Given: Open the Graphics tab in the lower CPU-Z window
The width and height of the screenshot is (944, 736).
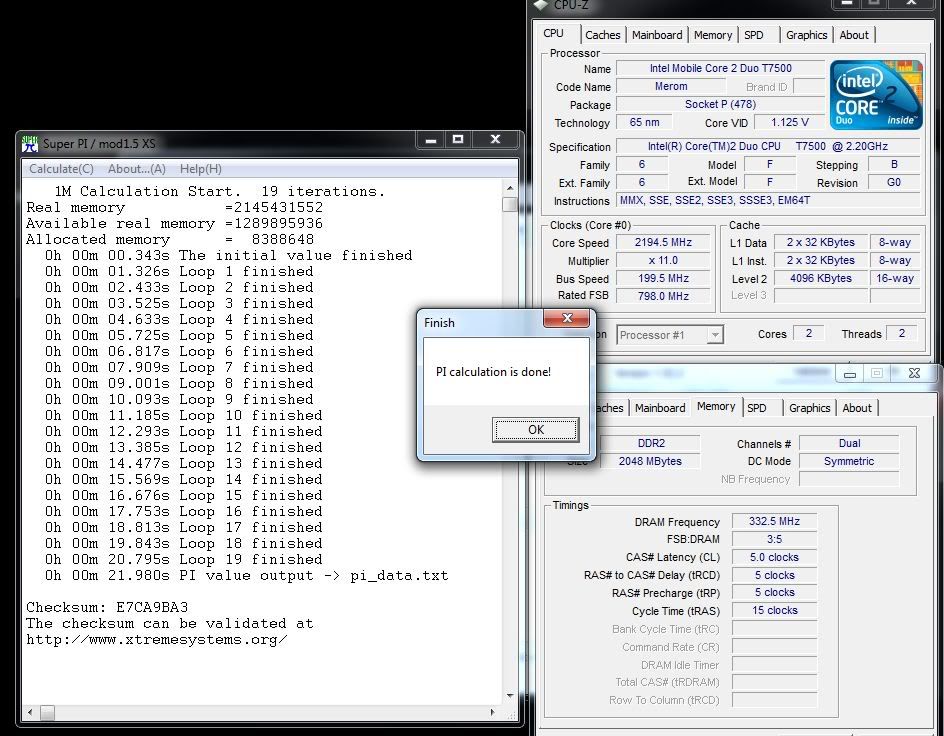Looking at the screenshot, I should (x=810, y=408).
